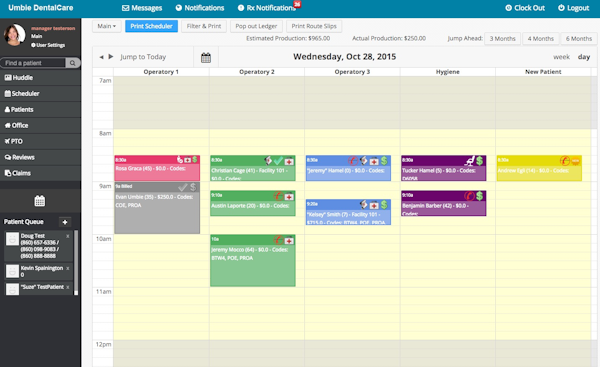
Task: Click the search magnifier icon in sidebar
Action: [x=72, y=63]
